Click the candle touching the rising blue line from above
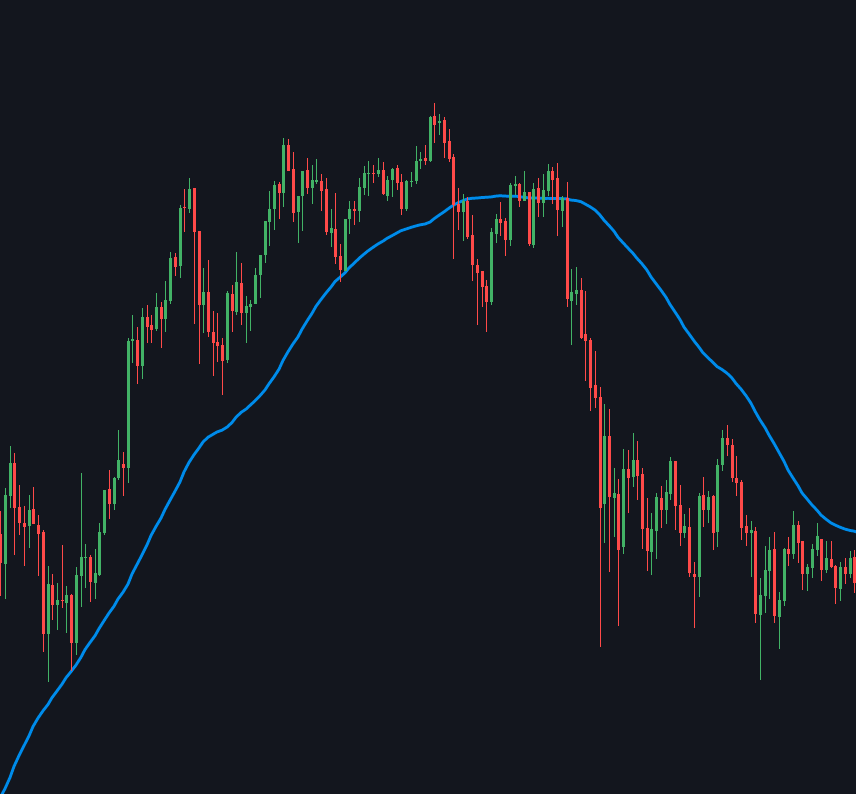The image size is (856, 794). pyautogui.click(x=340, y=262)
